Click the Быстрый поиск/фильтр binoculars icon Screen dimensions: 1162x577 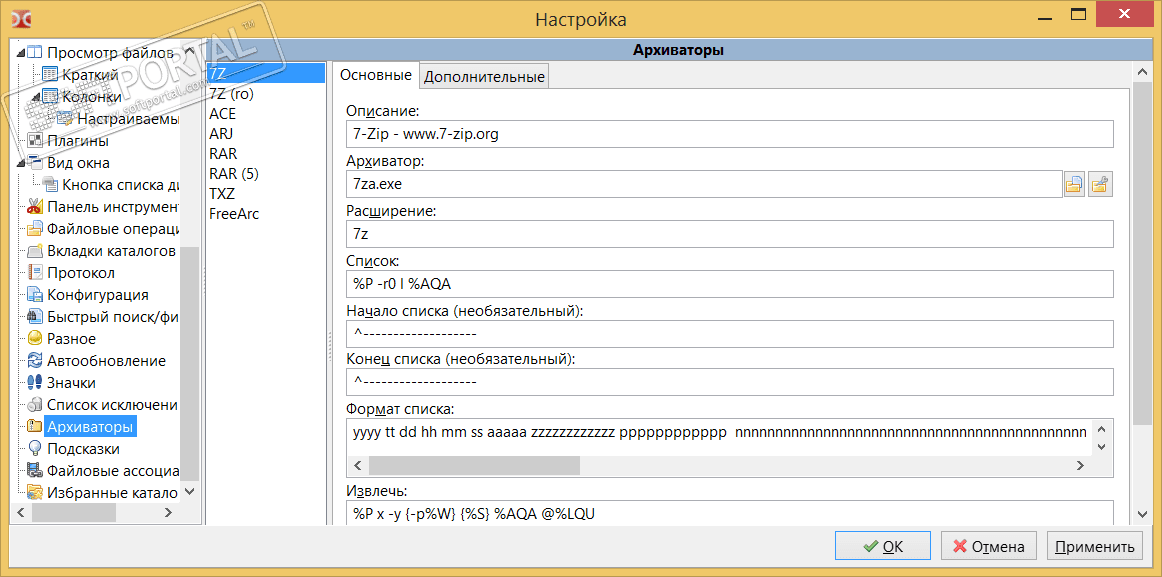coord(35,316)
